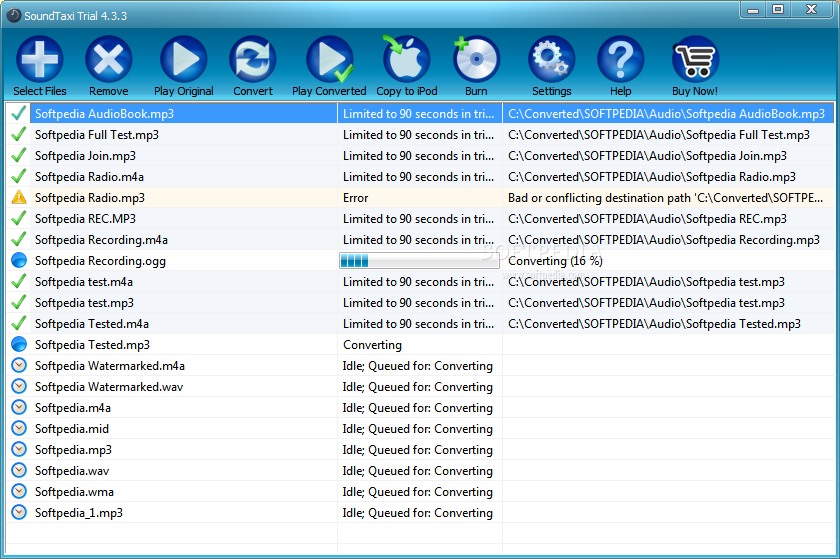
Task: Select the Softpedia test.m4a file name
Action: (x=84, y=282)
